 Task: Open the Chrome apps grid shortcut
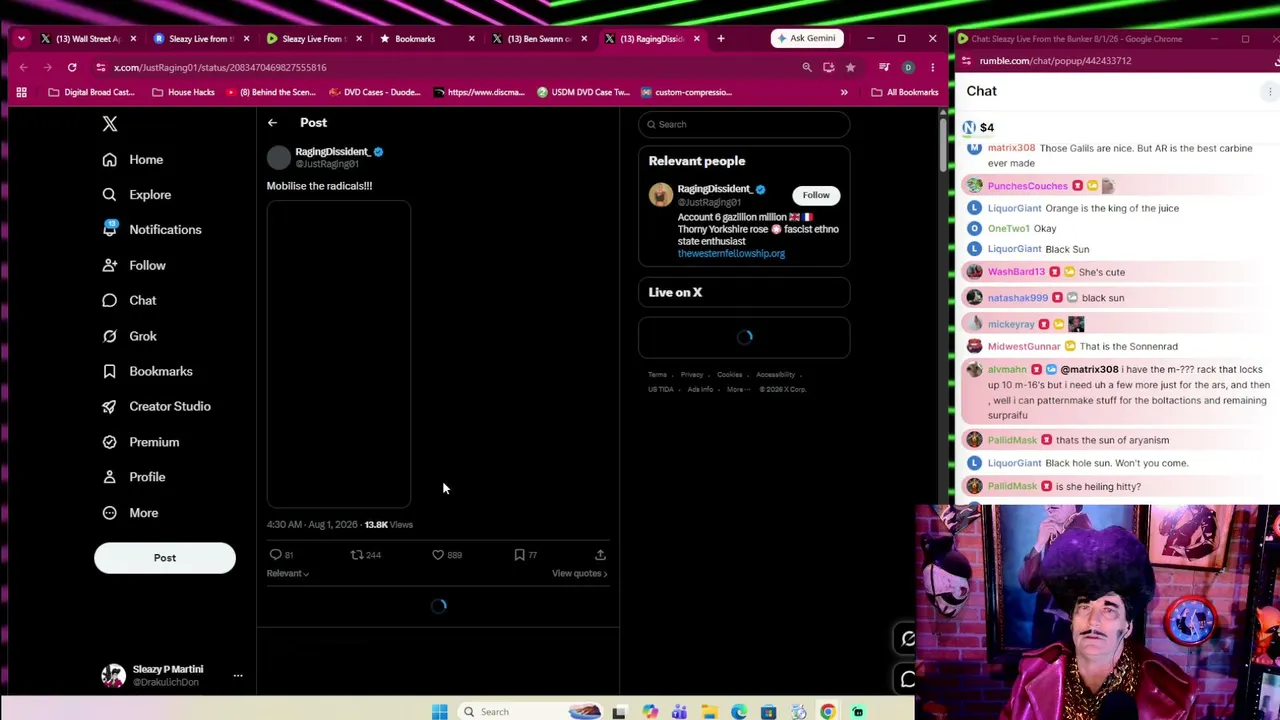click(x=21, y=93)
